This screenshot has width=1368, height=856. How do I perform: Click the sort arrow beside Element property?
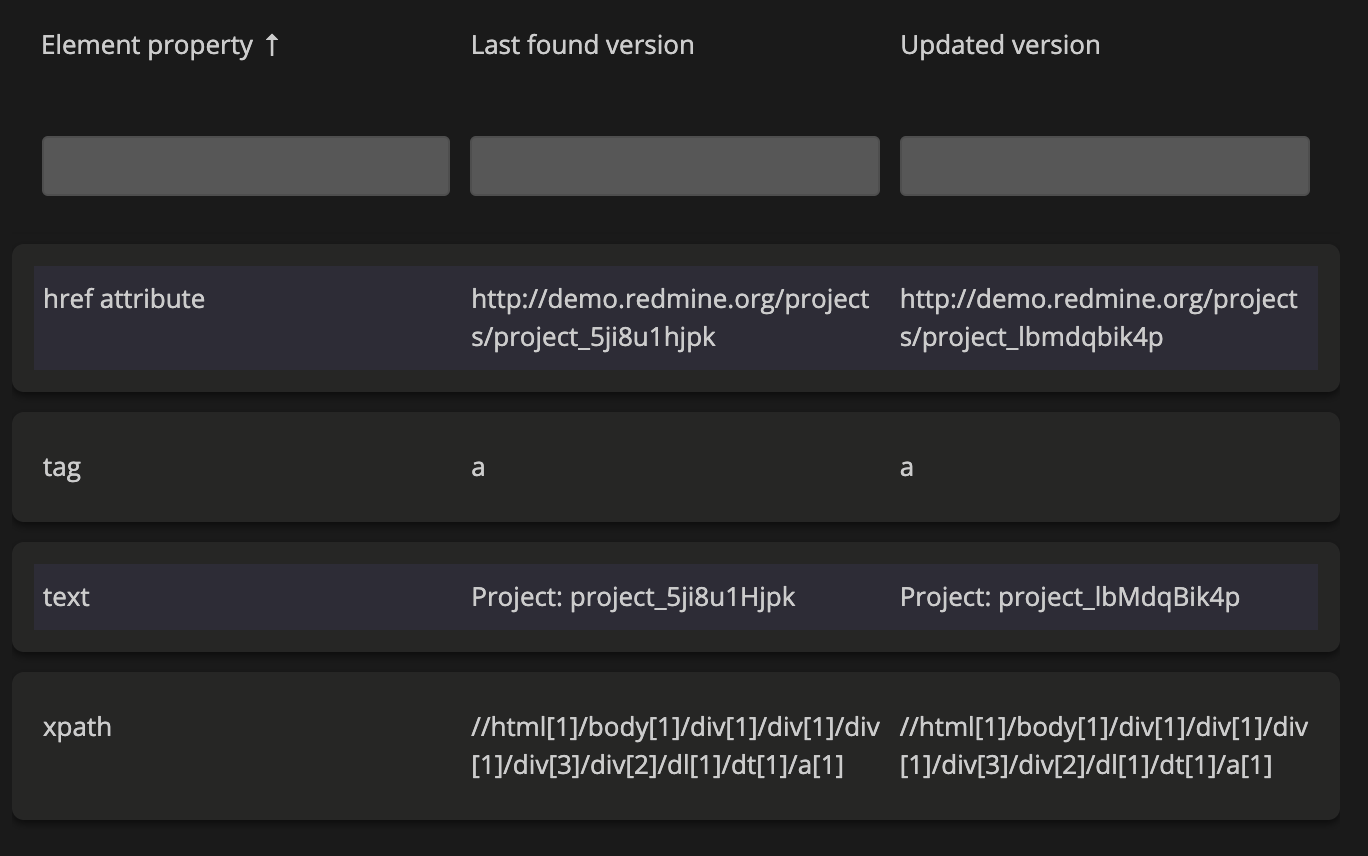(x=271, y=45)
